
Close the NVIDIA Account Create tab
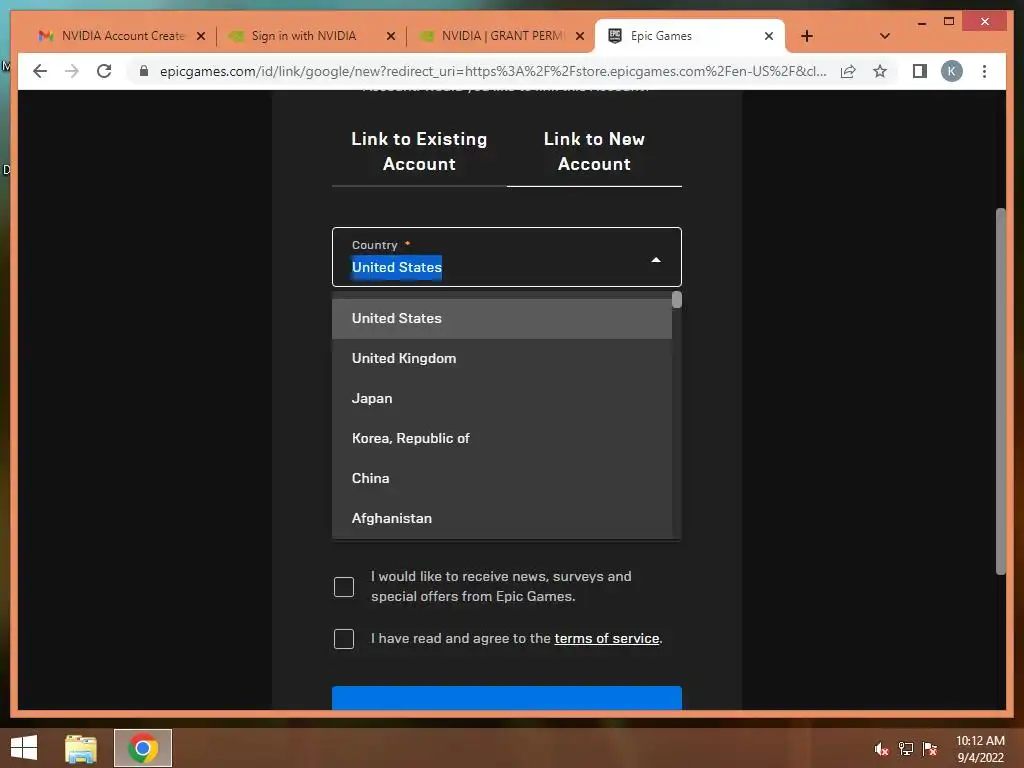click(x=201, y=36)
